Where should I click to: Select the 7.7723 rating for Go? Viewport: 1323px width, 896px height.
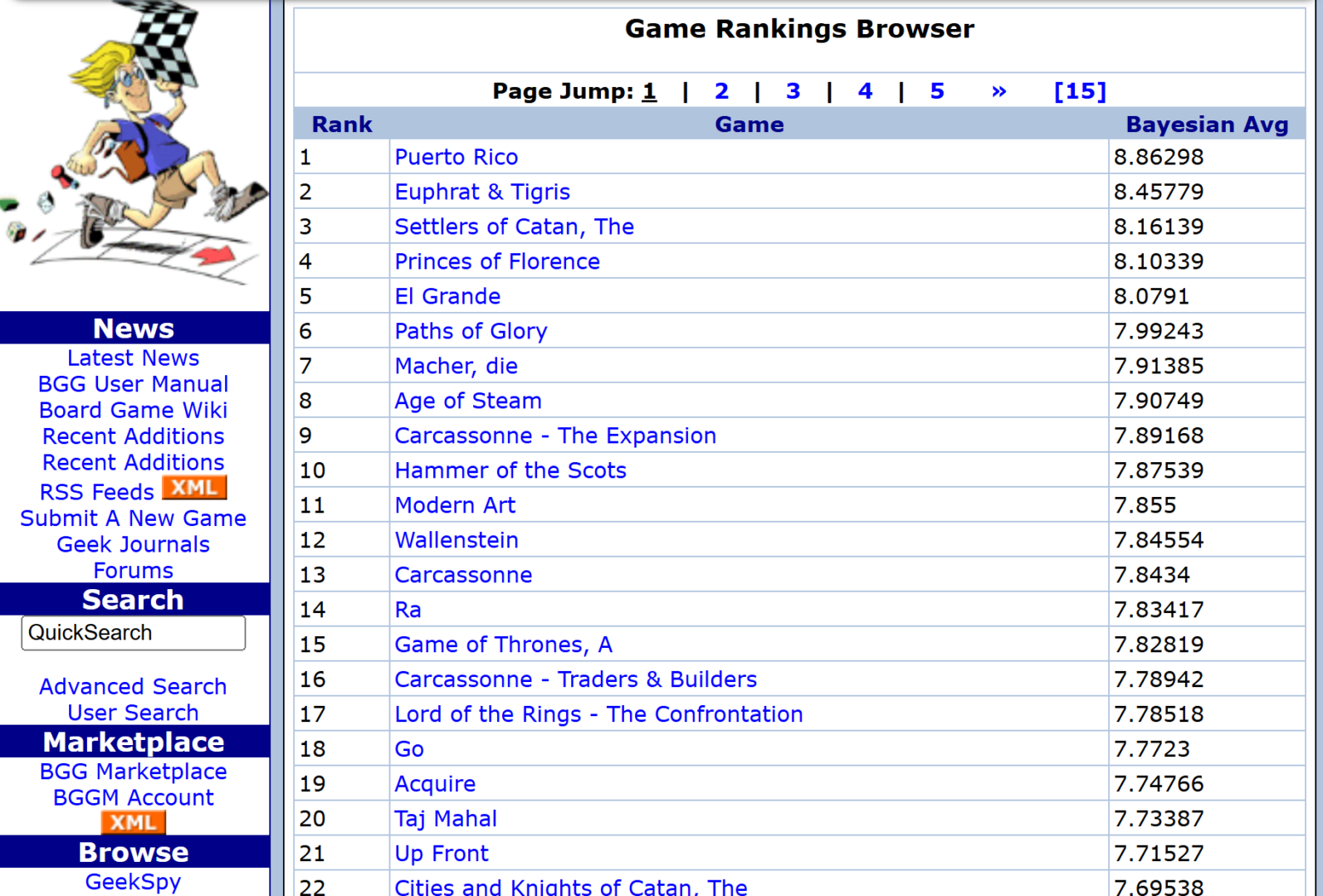(x=1152, y=749)
